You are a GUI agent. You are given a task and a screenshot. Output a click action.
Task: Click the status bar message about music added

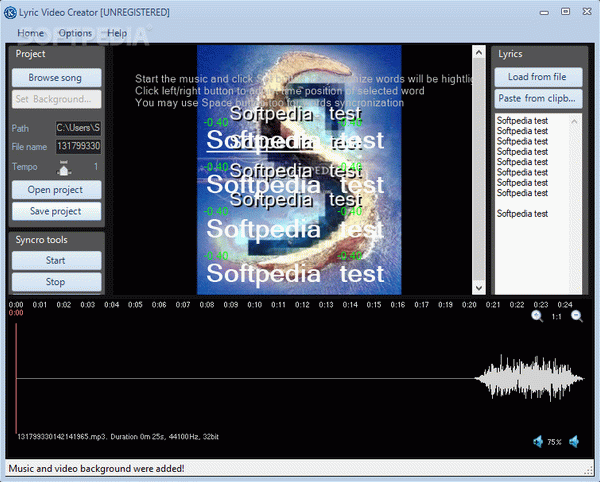pos(96,469)
